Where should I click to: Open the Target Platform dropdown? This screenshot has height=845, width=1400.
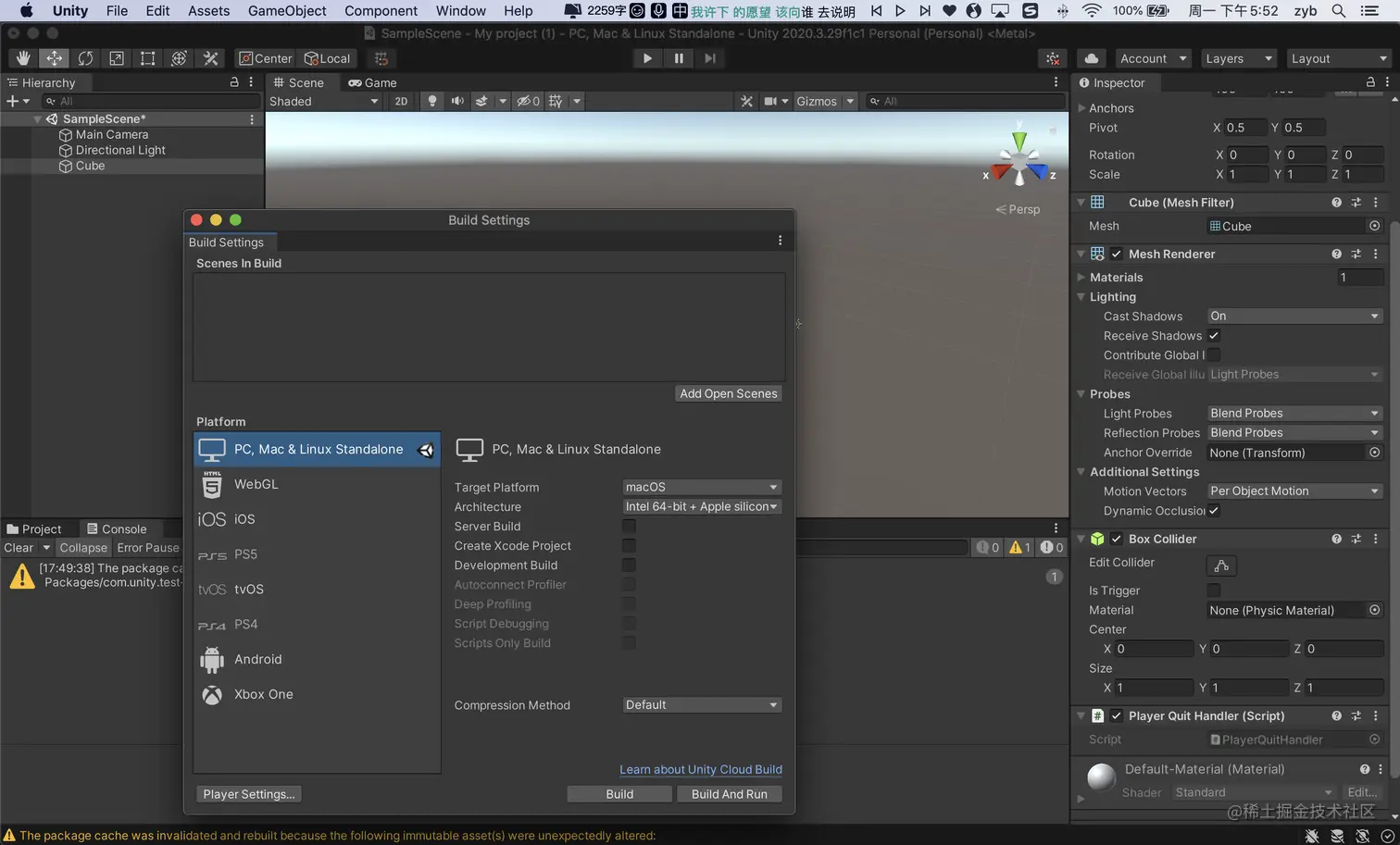pyautogui.click(x=702, y=487)
